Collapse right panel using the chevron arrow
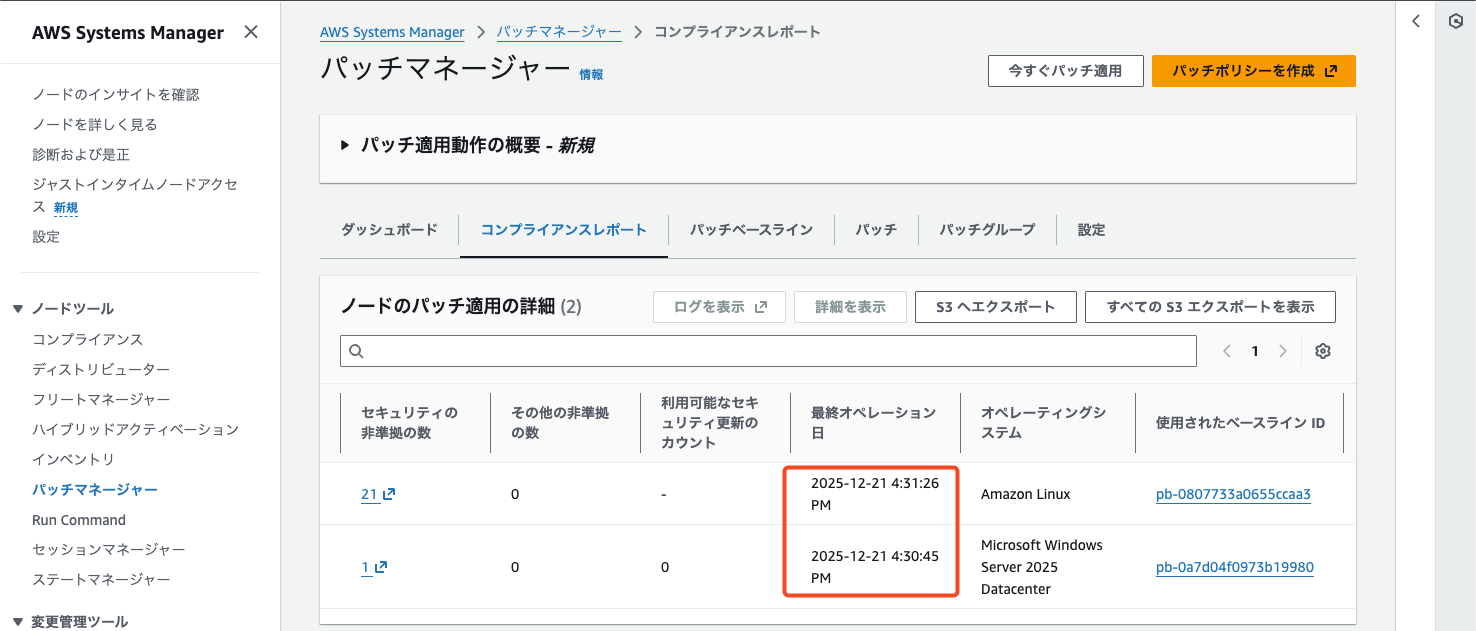 tap(1416, 21)
